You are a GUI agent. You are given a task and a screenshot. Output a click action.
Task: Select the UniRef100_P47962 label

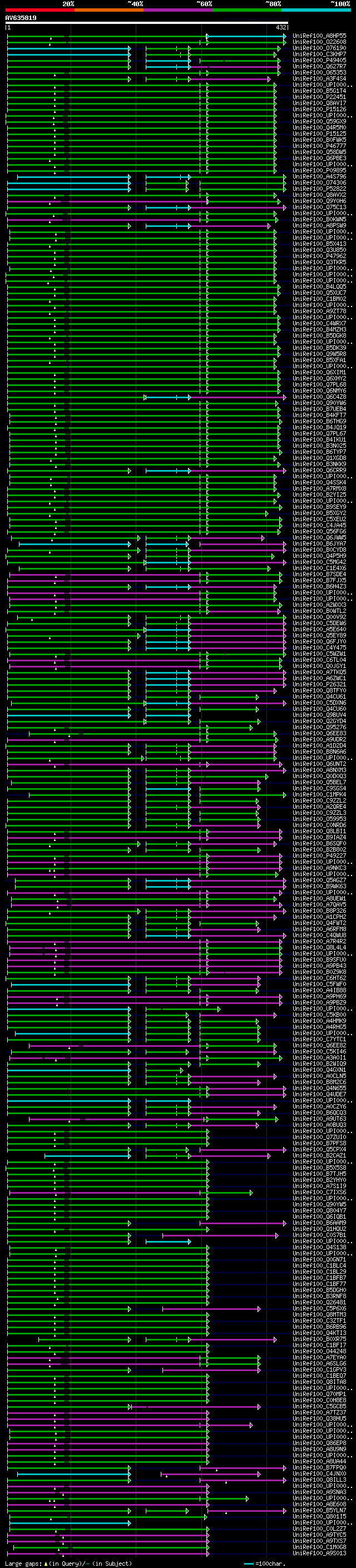(319, 256)
